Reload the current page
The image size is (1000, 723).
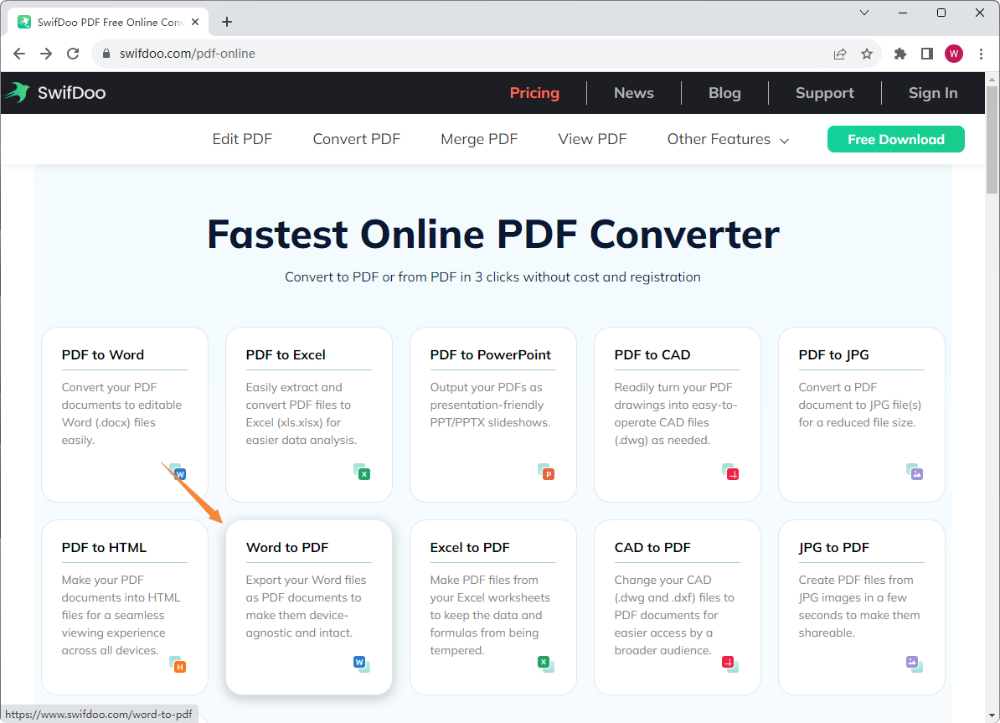tap(73, 54)
